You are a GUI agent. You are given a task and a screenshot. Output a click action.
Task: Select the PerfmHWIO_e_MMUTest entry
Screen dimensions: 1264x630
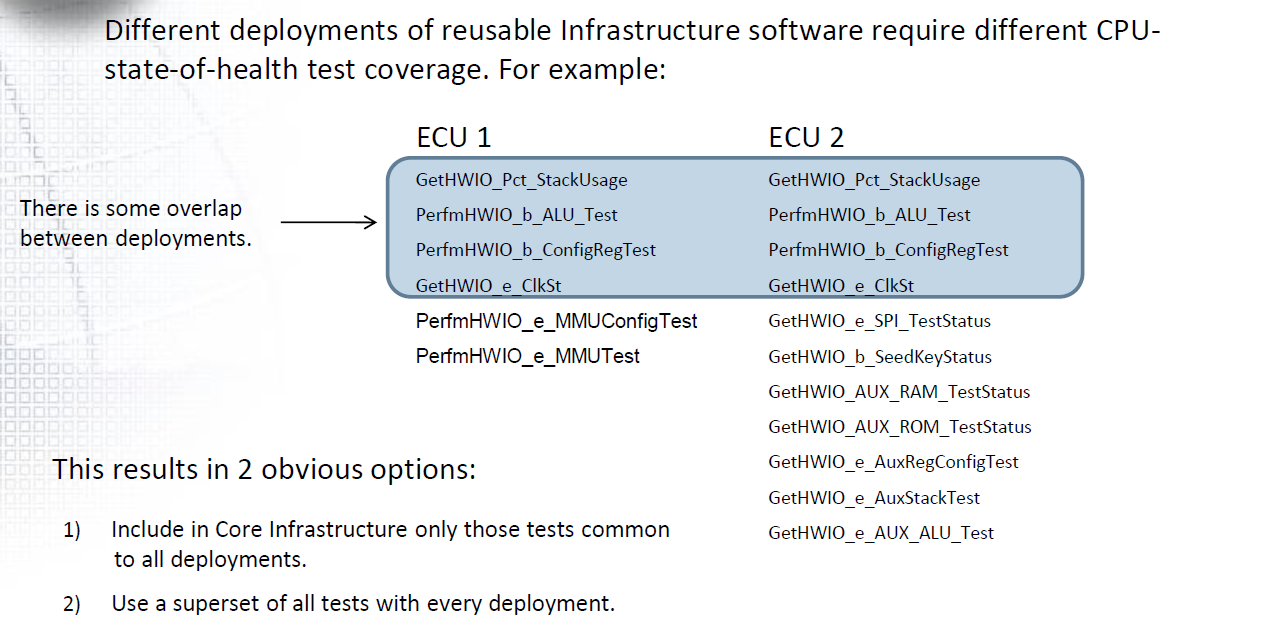pyautogui.click(x=527, y=356)
